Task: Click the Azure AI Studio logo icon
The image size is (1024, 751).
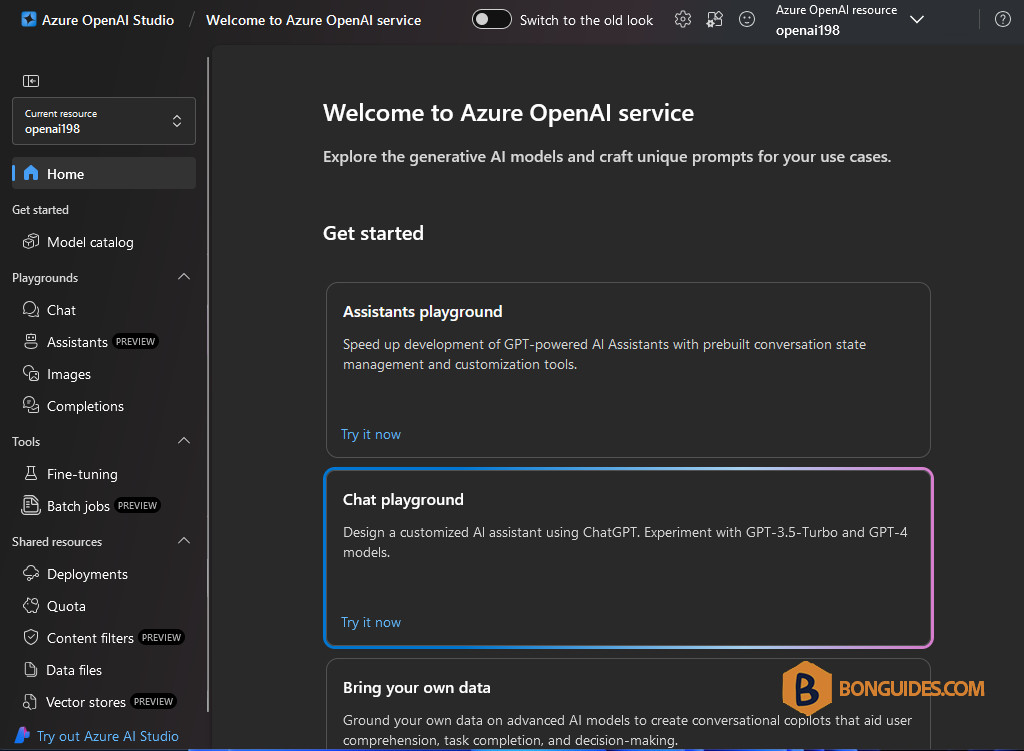Action: coord(22,735)
